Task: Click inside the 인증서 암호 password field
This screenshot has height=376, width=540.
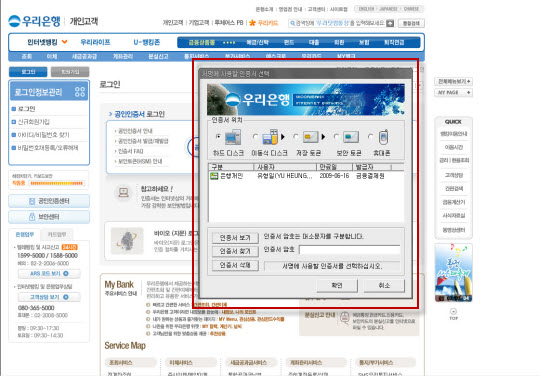Action: pos(350,250)
